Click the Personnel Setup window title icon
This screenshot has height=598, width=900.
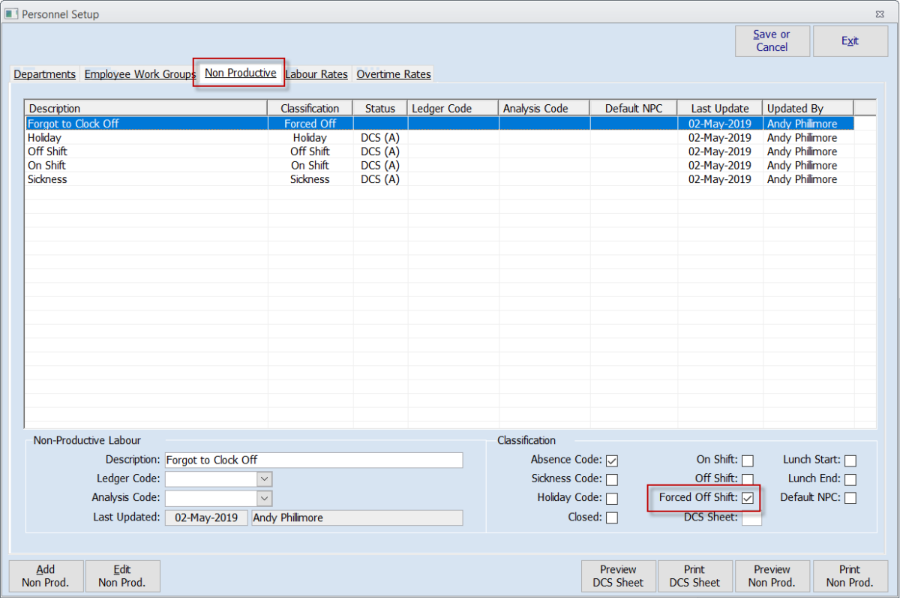[11, 14]
